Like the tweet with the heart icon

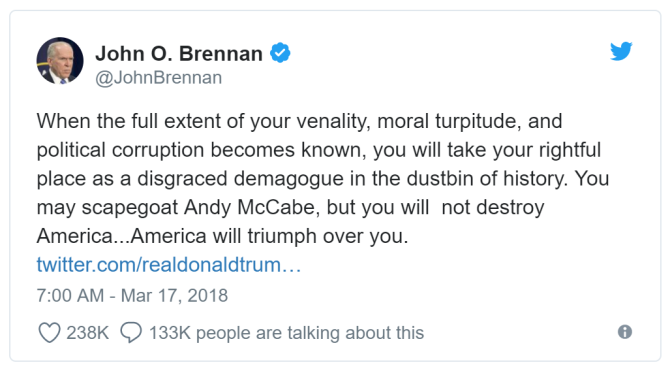click(50, 333)
